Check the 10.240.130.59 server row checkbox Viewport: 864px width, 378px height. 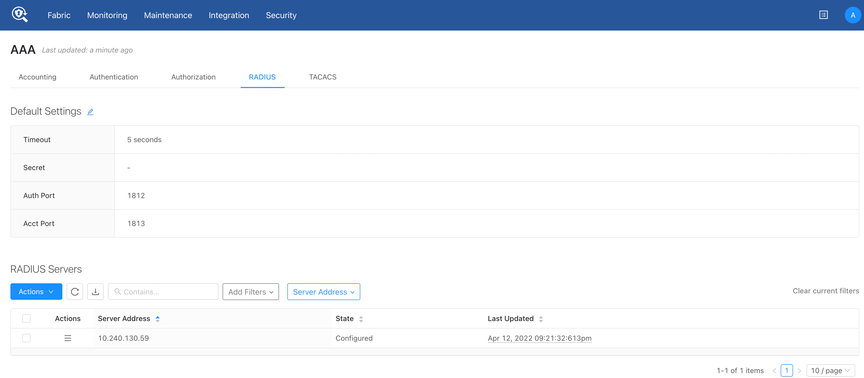click(26, 338)
